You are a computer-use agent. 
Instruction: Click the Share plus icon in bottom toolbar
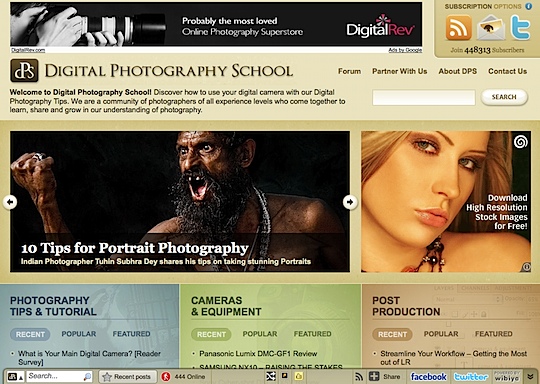coord(374,376)
